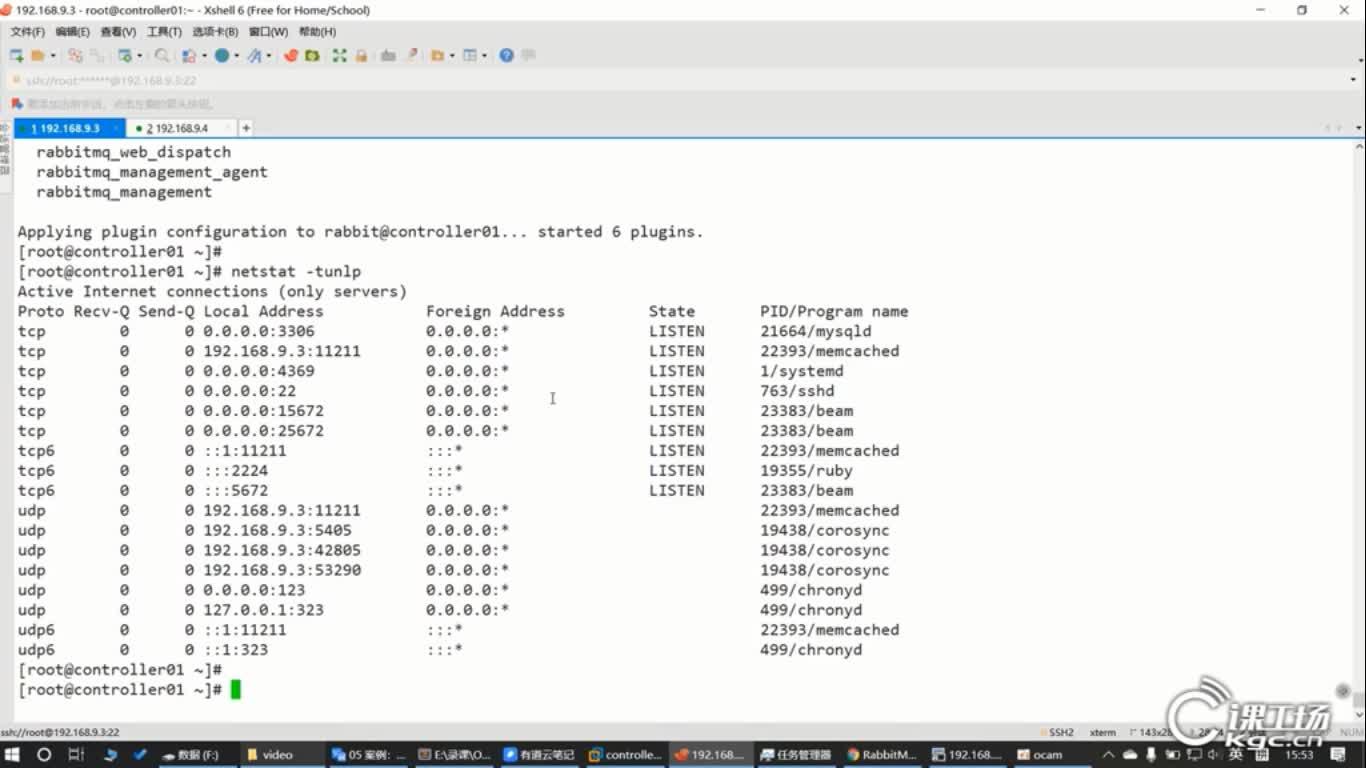Click the '1/systemd' process entry
The width and height of the screenshot is (1366, 768).
pos(802,371)
